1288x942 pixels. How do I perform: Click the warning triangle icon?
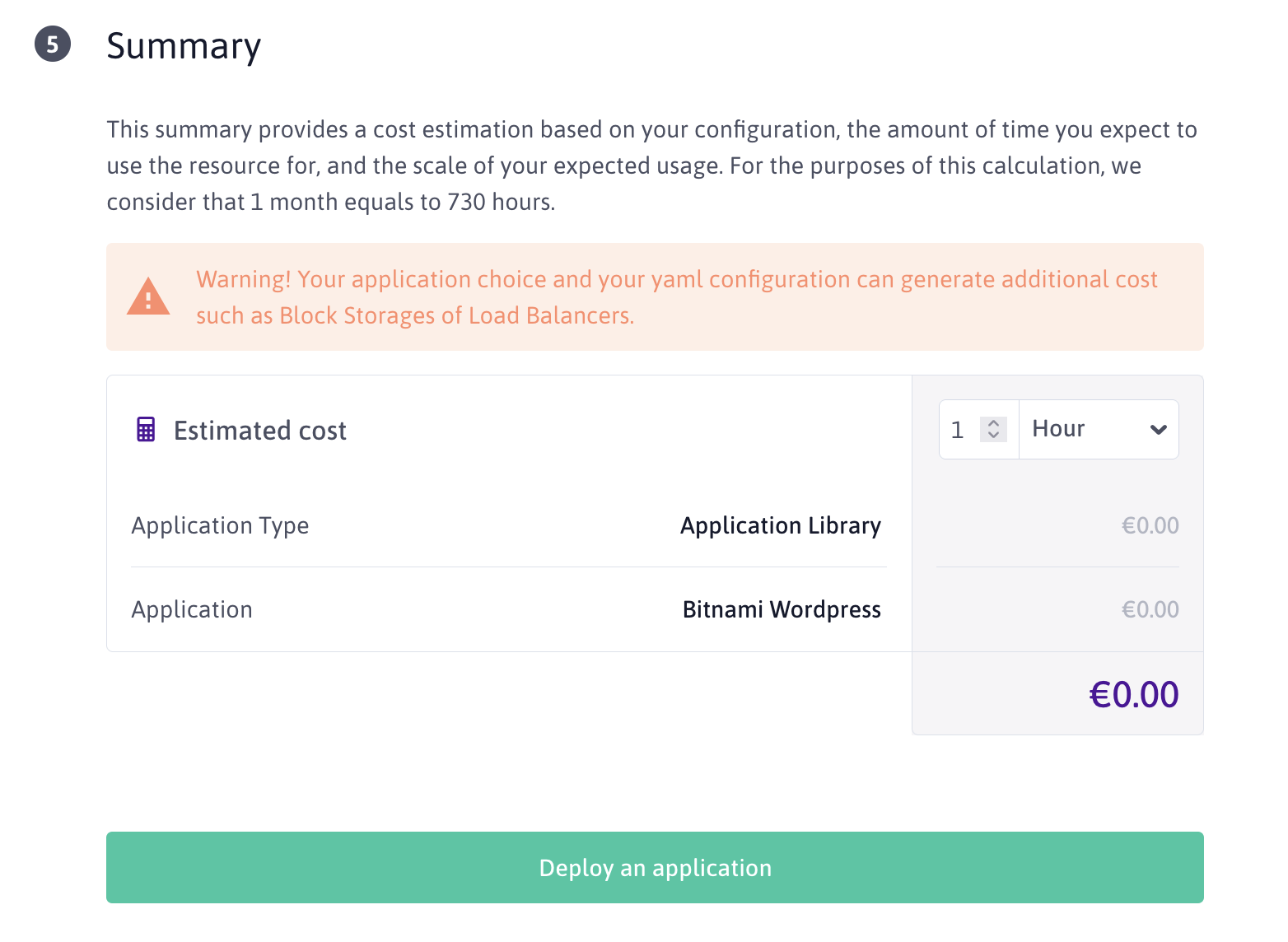point(148,296)
